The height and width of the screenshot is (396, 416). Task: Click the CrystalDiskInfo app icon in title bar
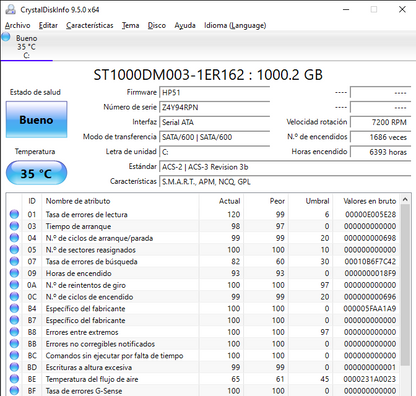tap(10, 9)
